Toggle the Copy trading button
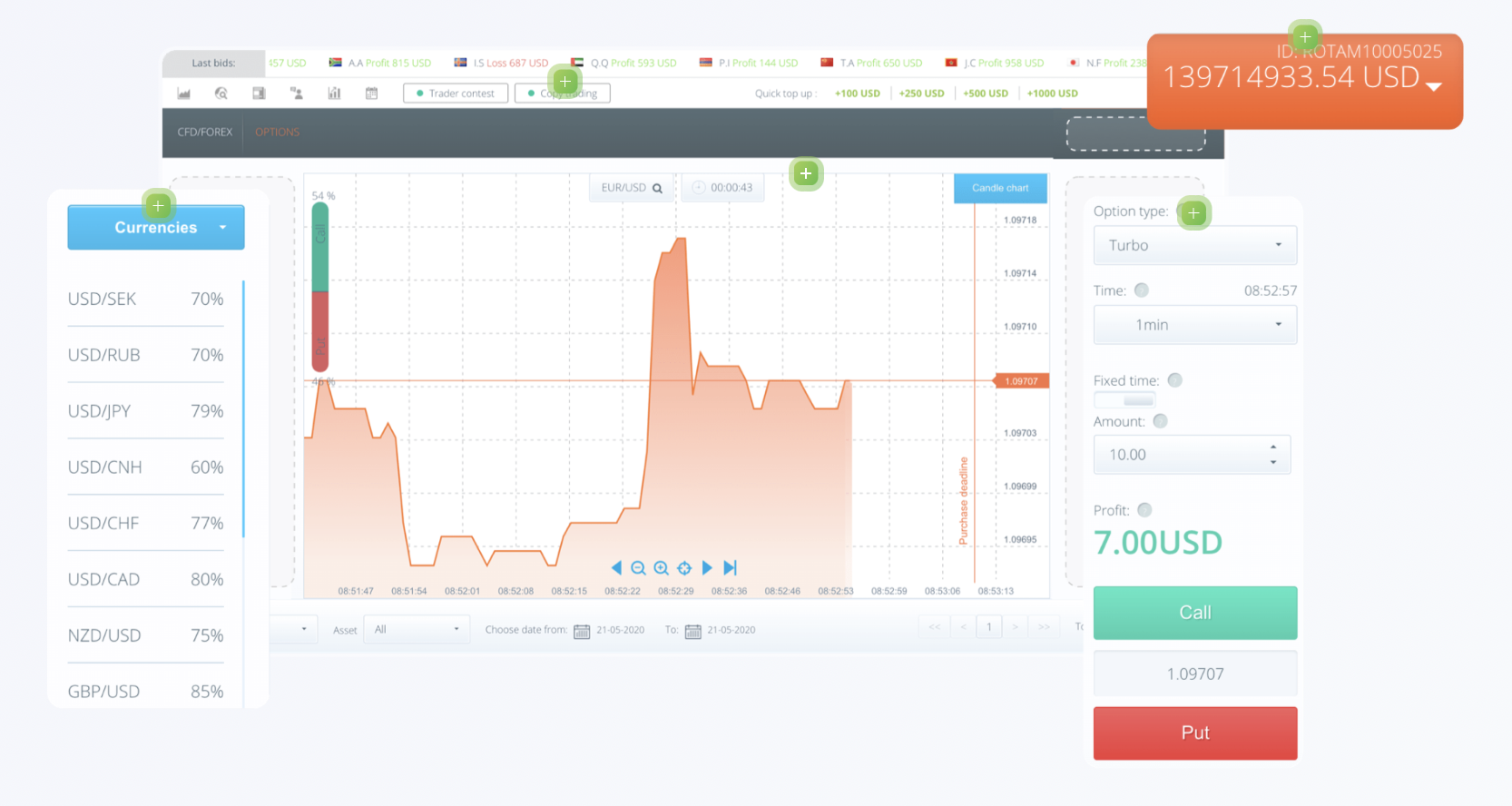1512x806 pixels. coord(563,93)
